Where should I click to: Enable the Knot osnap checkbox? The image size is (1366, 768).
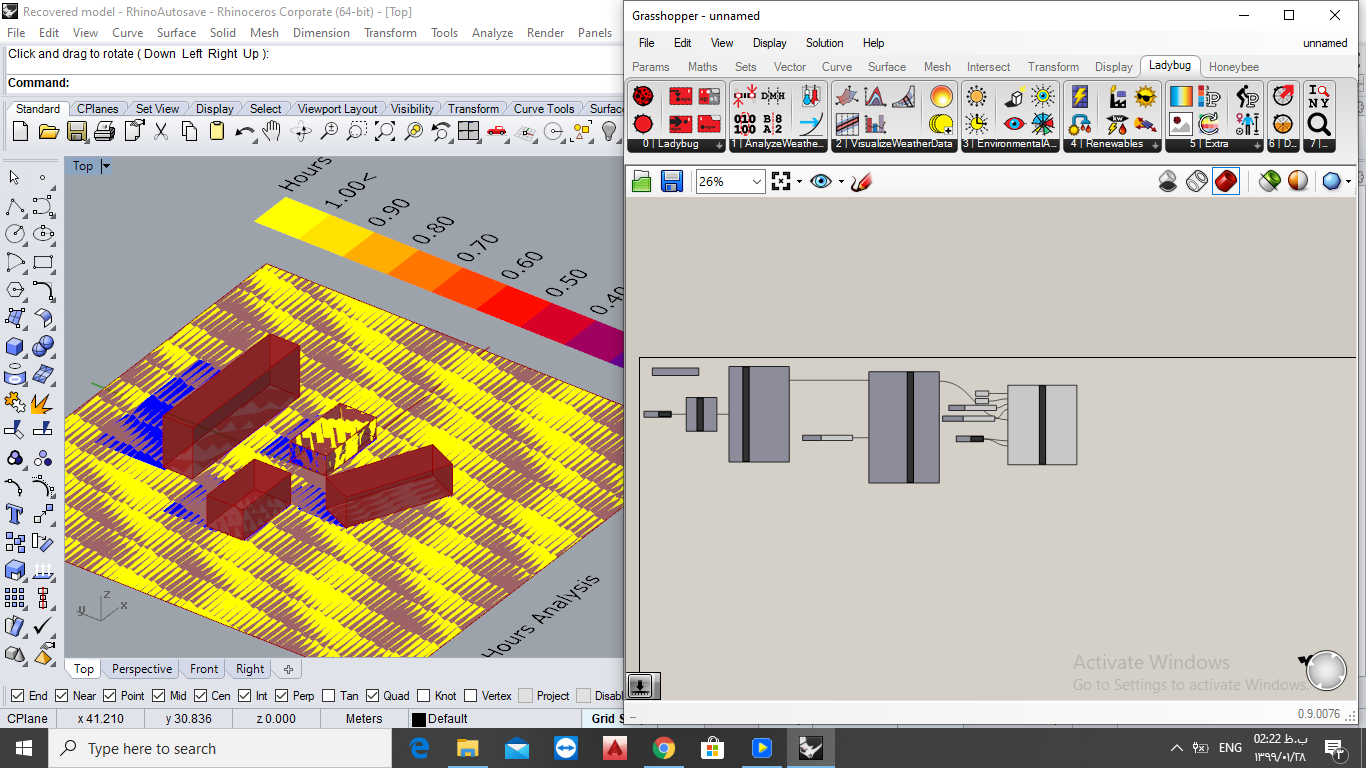pyautogui.click(x=424, y=696)
